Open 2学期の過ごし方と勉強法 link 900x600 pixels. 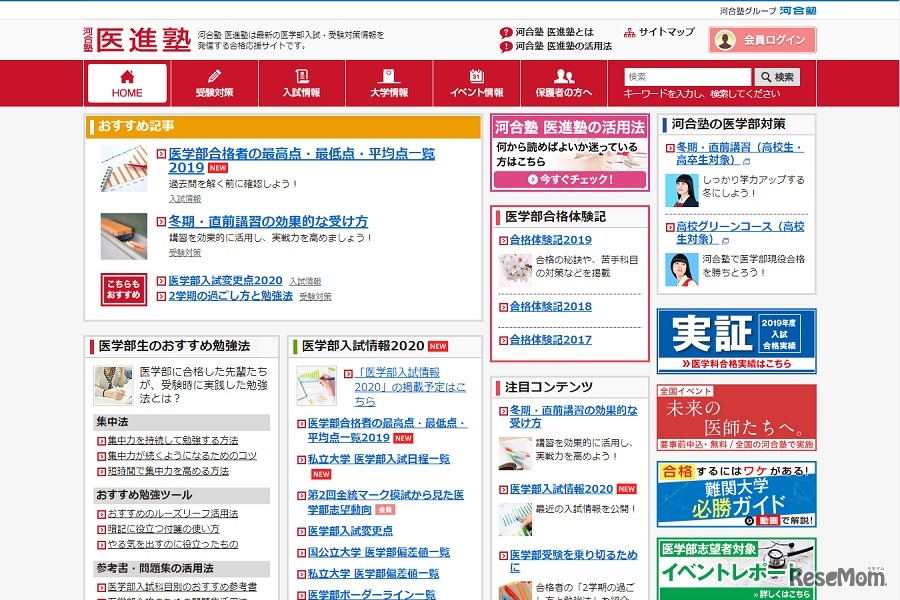tap(230, 296)
